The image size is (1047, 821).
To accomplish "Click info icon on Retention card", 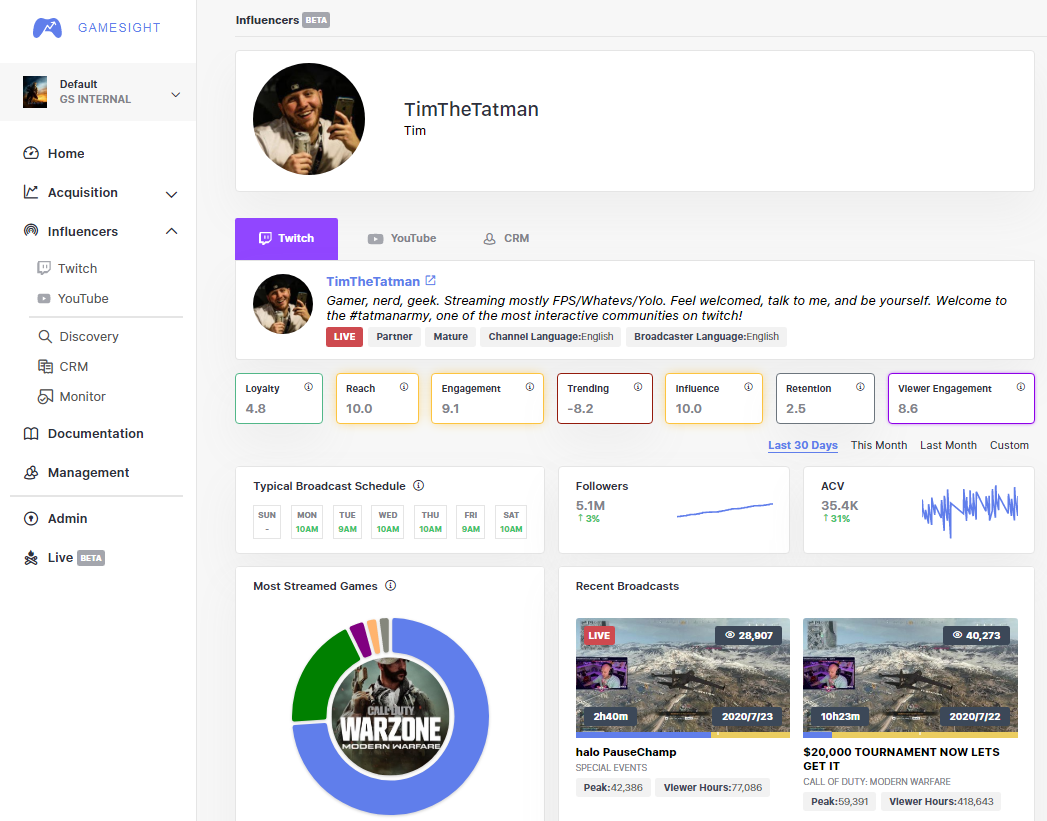I will (860, 387).
